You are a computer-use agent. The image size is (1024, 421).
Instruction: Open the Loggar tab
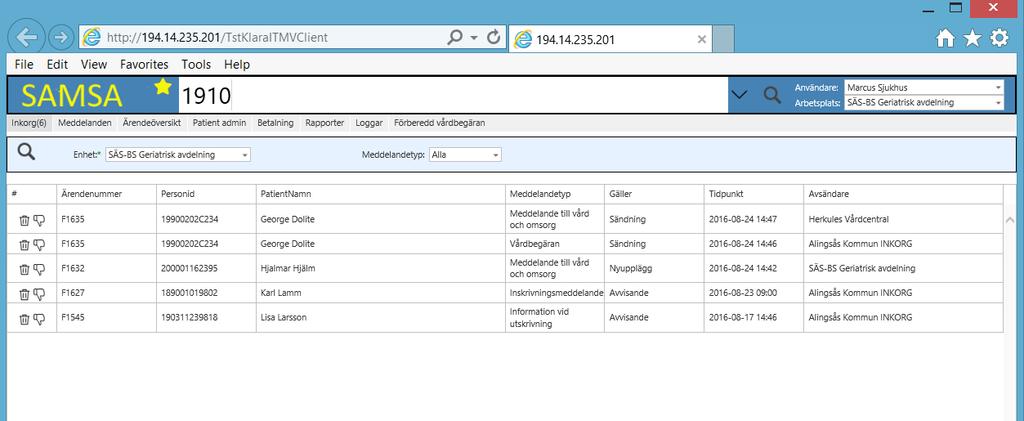tap(369, 123)
